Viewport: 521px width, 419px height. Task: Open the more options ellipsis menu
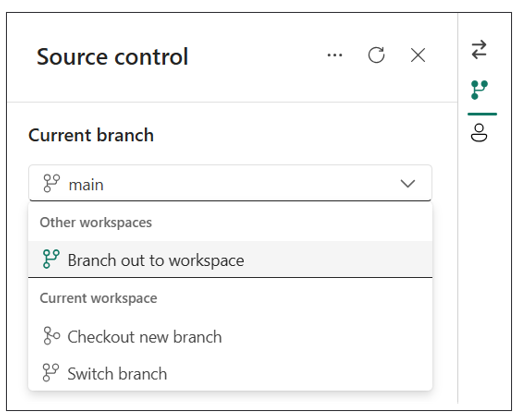[335, 55]
